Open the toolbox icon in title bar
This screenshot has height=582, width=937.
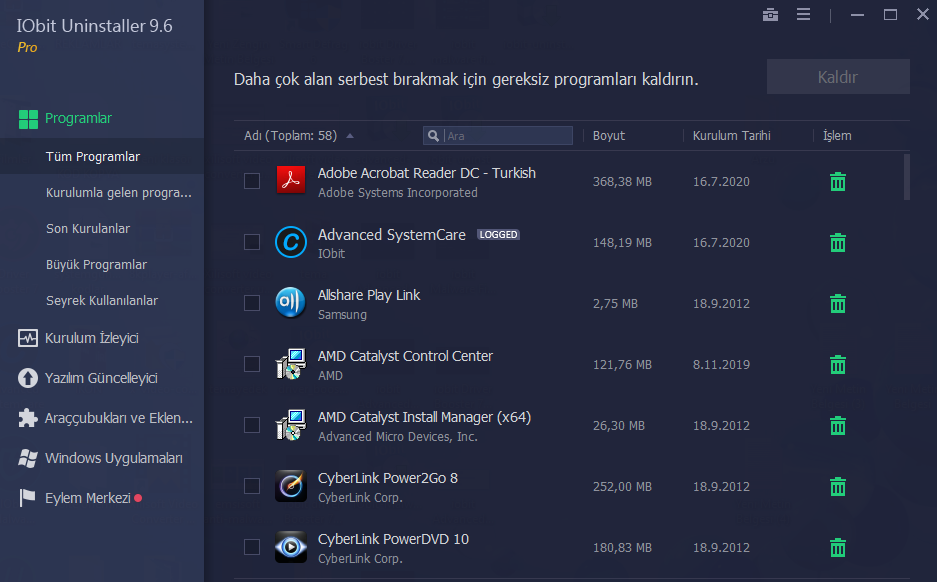(770, 14)
